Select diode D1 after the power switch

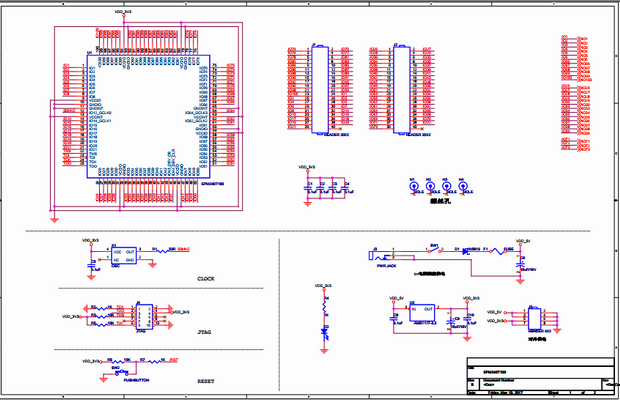466,250
